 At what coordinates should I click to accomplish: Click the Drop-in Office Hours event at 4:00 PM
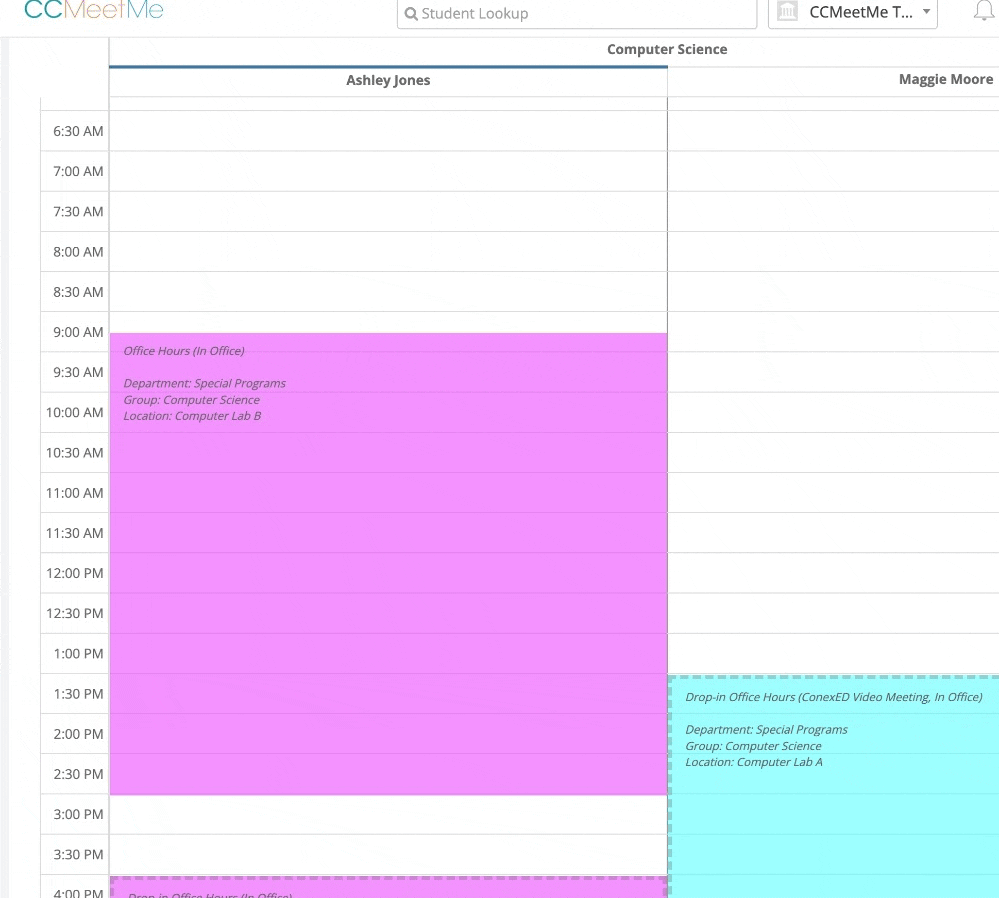click(388, 891)
